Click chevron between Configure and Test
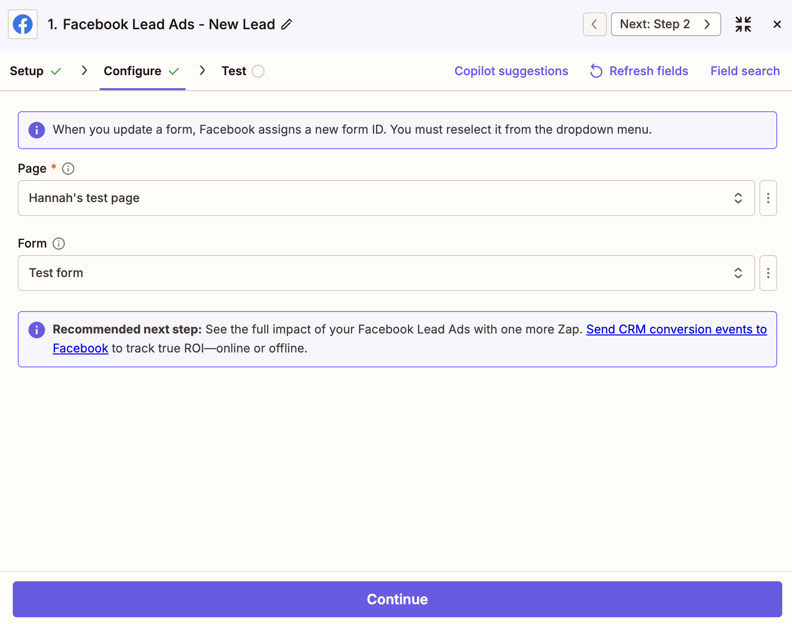Viewport: 792px width, 624px height. point(202,70)
